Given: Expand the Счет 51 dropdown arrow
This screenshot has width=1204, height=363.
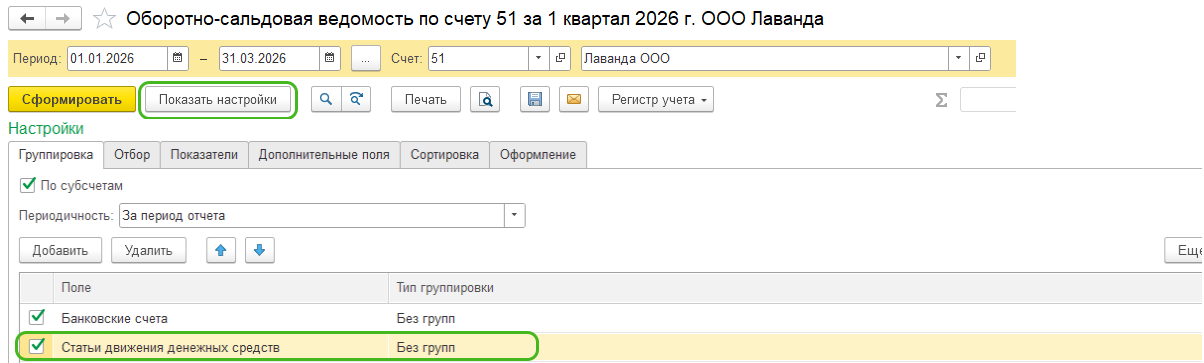Looking at the screenshot, I should click(538, 58).
